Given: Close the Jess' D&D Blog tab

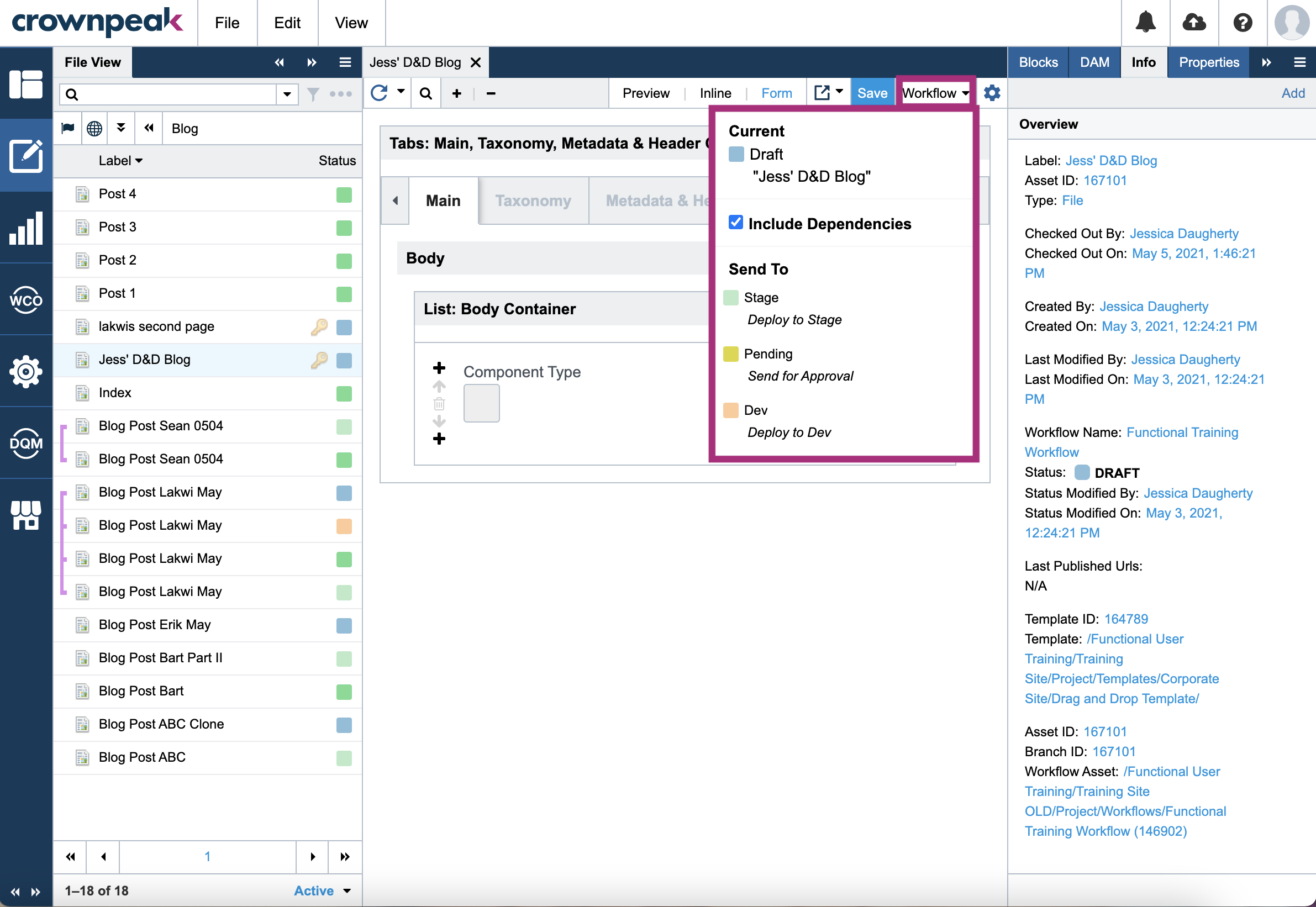Looking at the screenshot, I should coord(476,62).
